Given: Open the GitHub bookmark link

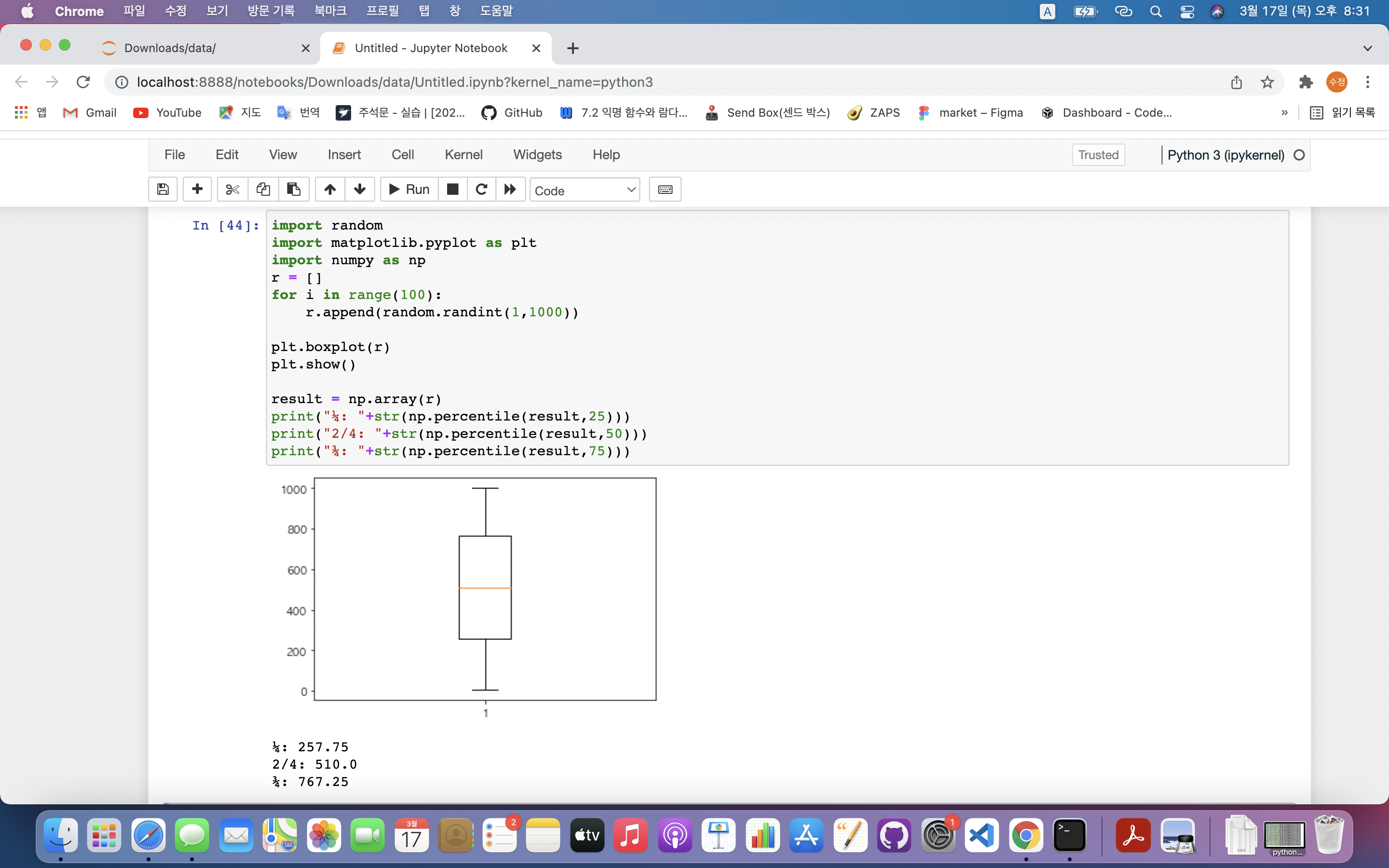Looking at the screenshot, I should click(x=512, y=113).
